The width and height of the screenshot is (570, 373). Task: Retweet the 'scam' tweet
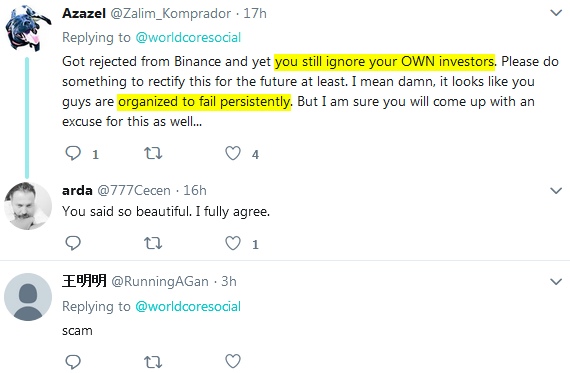[153, 362]
